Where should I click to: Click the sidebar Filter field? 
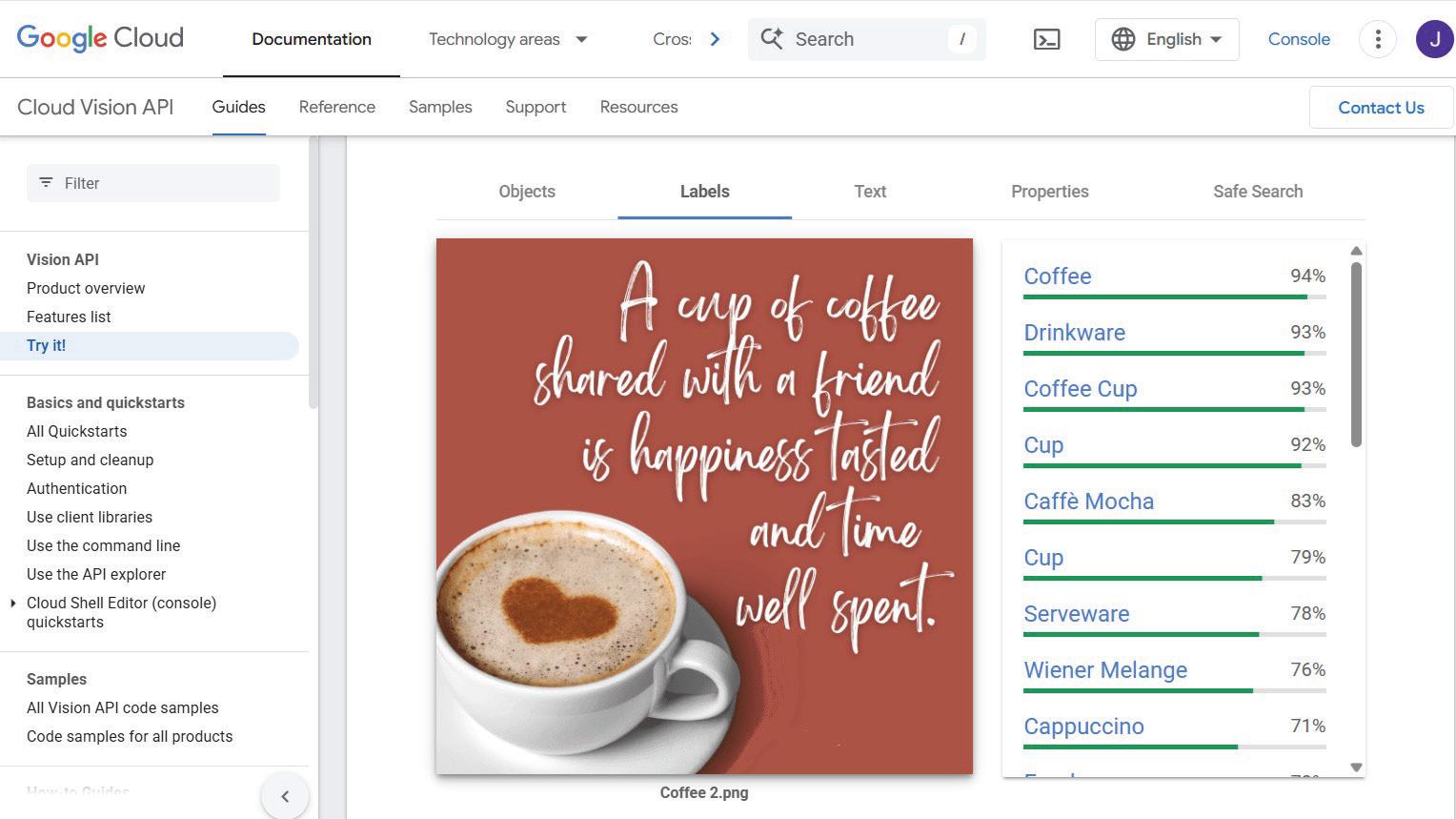coord(153,183)
